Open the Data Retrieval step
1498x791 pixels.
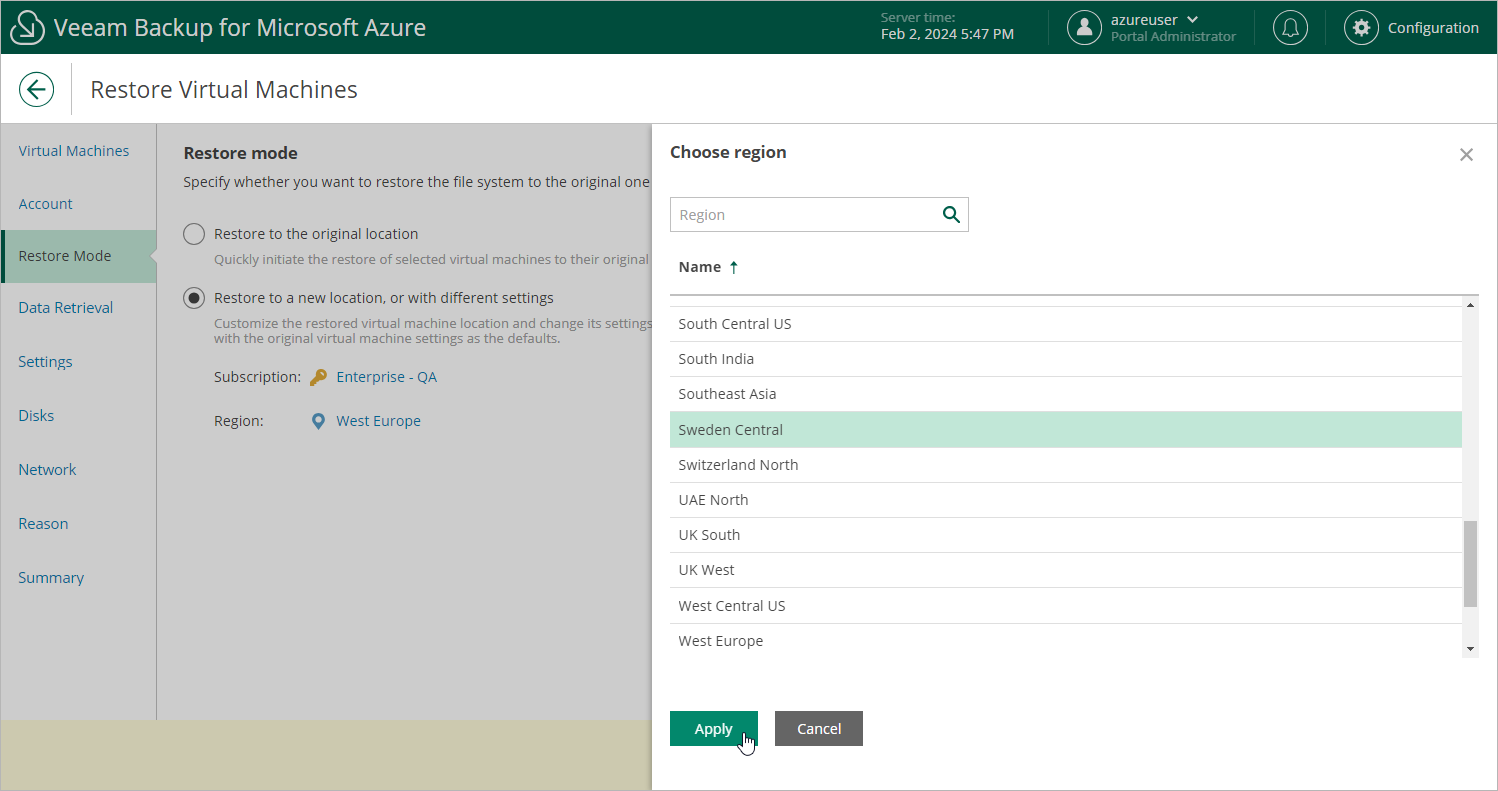click(x=65, y=308)
